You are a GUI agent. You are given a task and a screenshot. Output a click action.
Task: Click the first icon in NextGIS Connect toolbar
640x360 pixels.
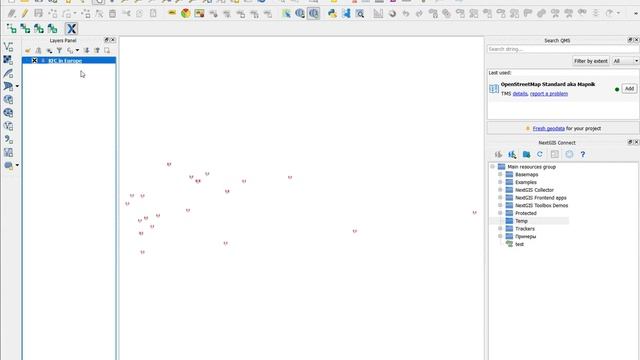coord(498,154)
